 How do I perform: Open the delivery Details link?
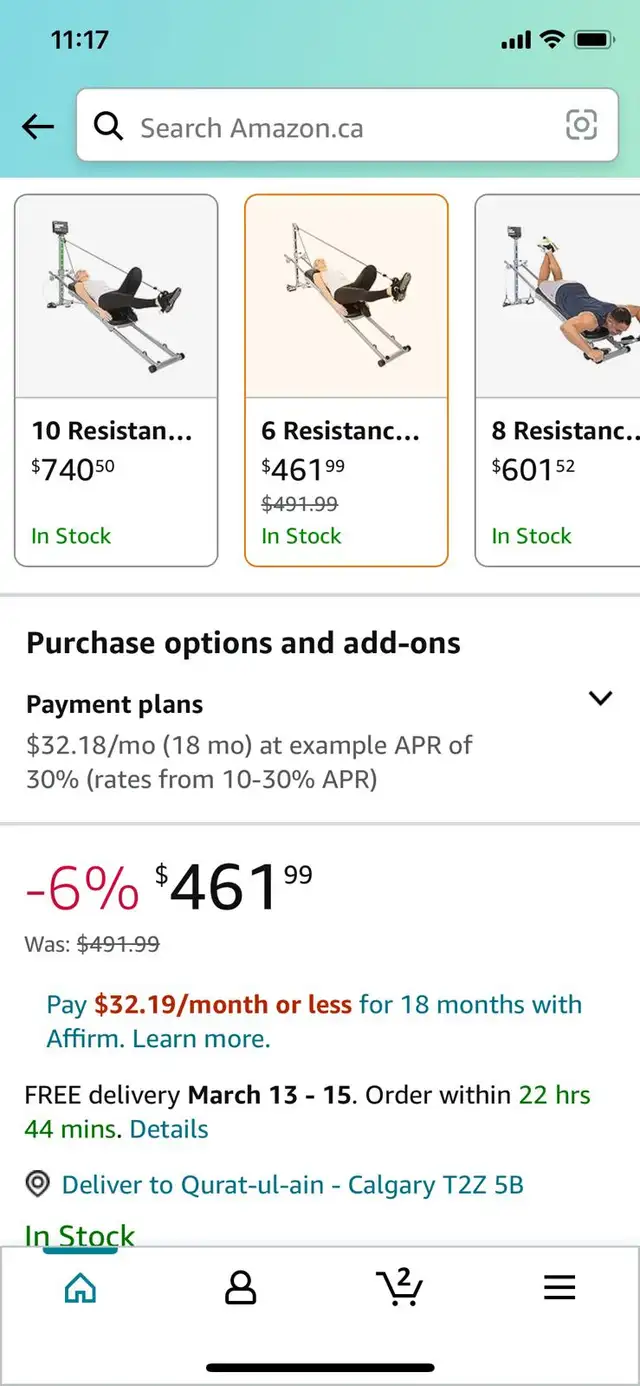coord(169,1129)
